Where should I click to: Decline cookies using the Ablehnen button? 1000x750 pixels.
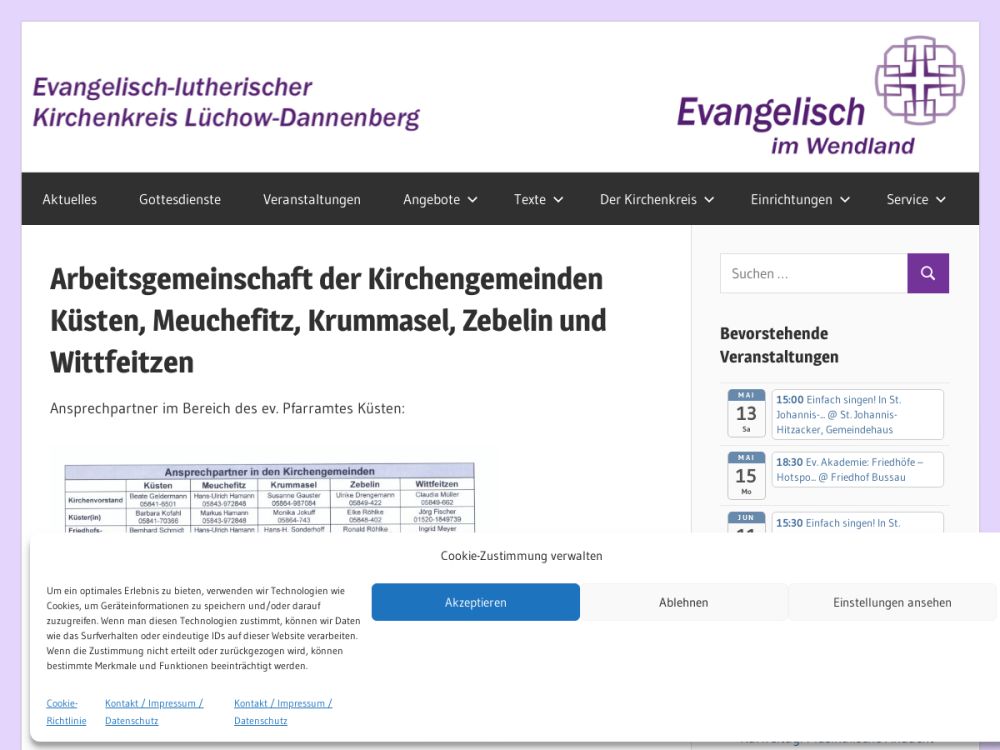coord(684,602)
